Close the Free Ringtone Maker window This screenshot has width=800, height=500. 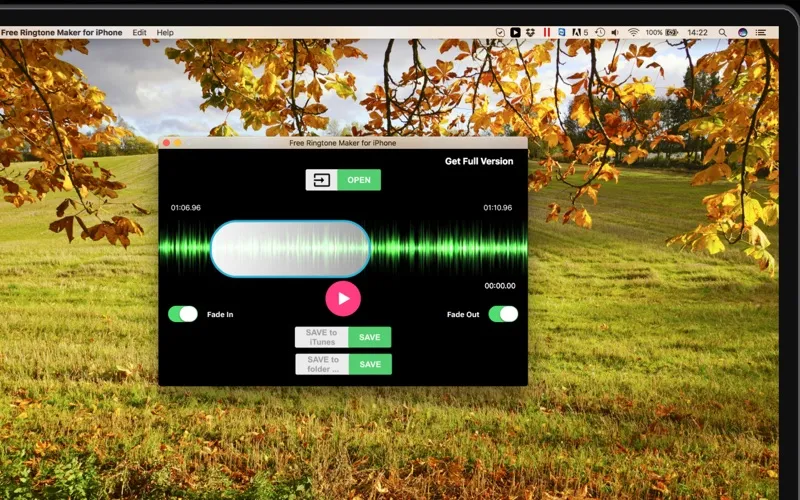tap(166, 143)
